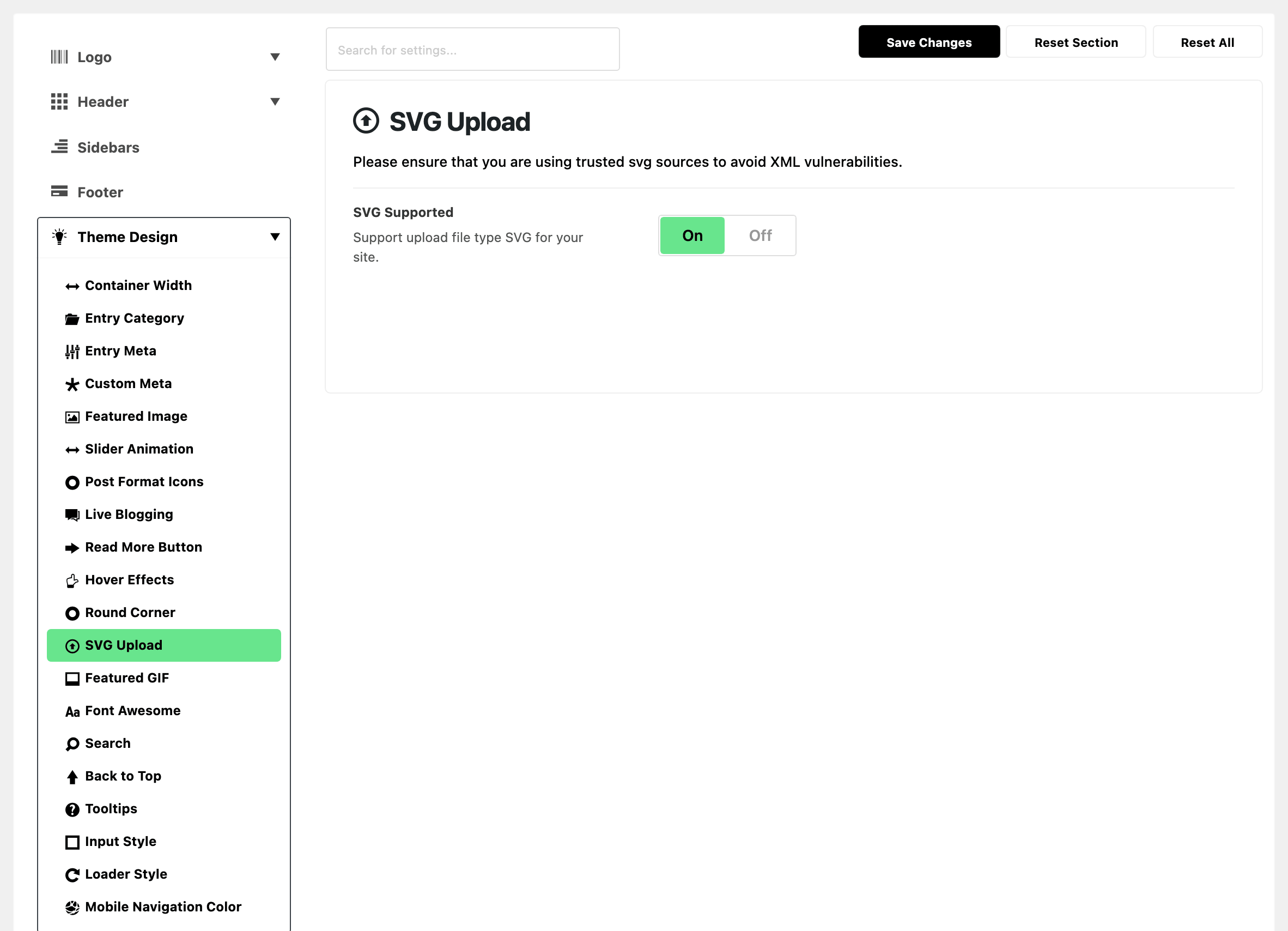1288x931 pixels.
Task: Focus the Search for settings field
Action: (472, 50)
